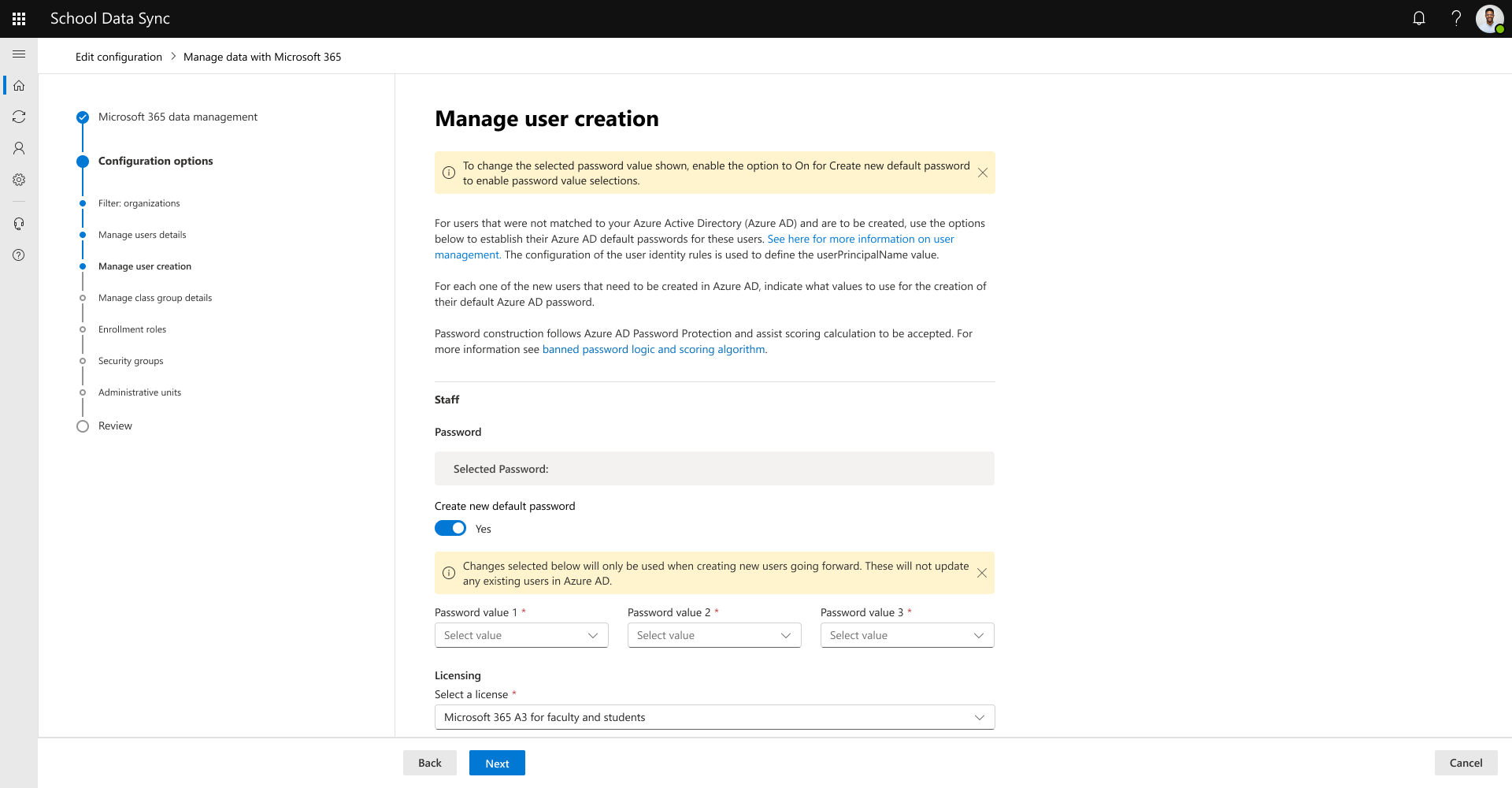
Task: Go to Review step
Action: (115, 426)
